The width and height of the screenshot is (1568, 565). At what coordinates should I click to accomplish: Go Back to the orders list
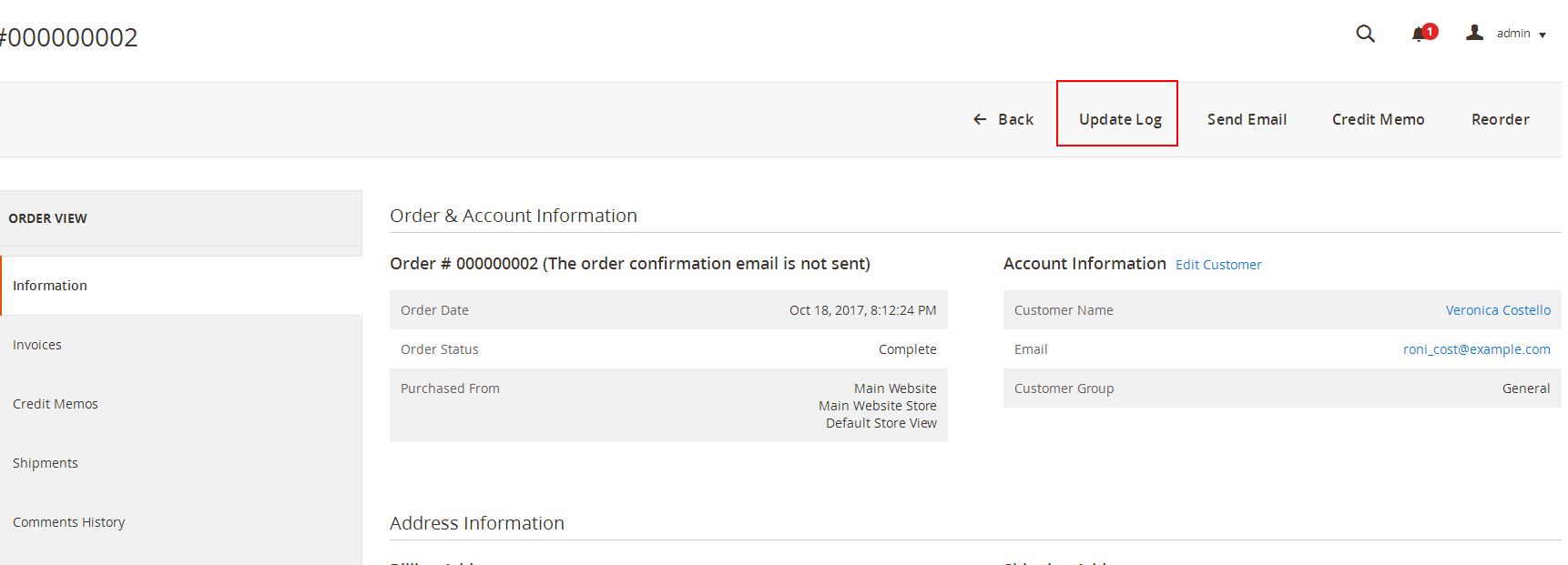(1003, 119)
